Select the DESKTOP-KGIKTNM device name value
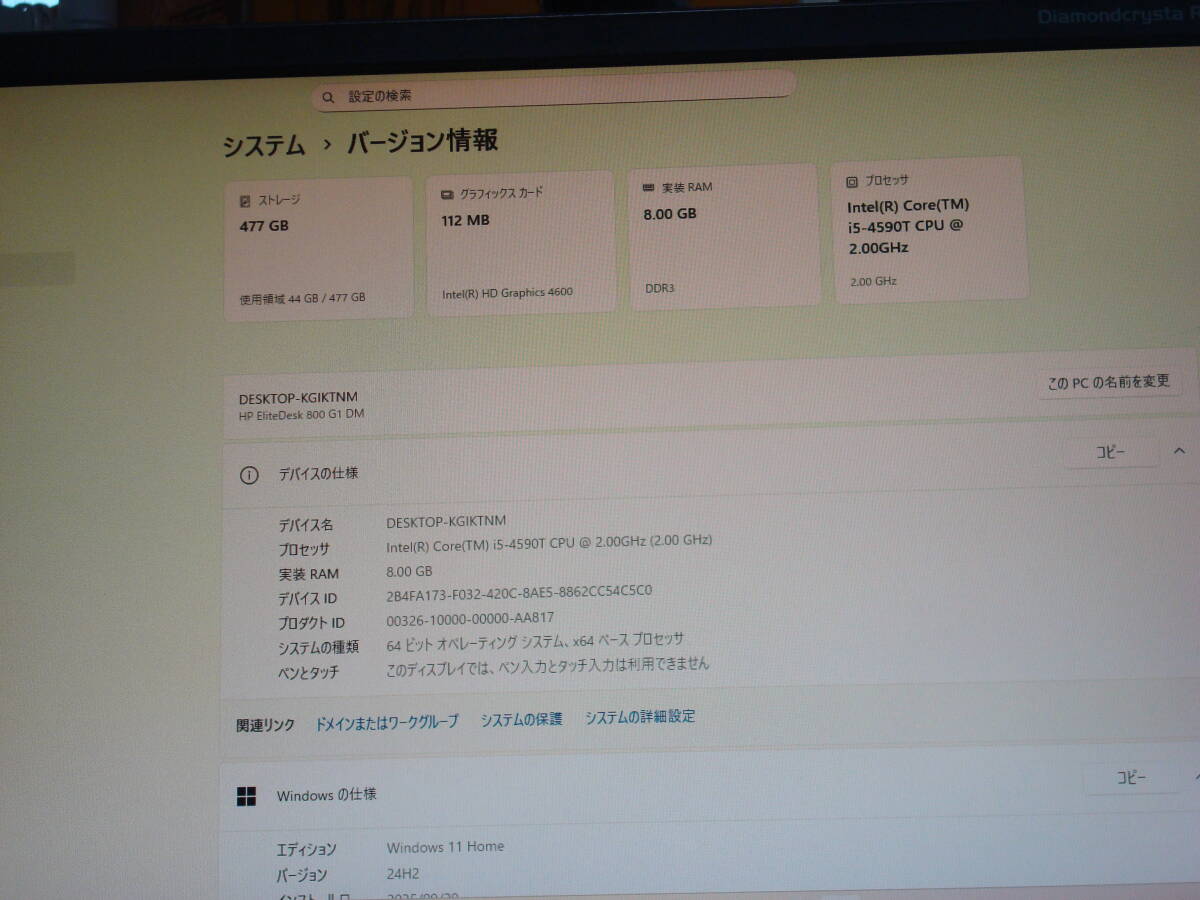This screenshot has height=900, width=1200. point(446,521)
